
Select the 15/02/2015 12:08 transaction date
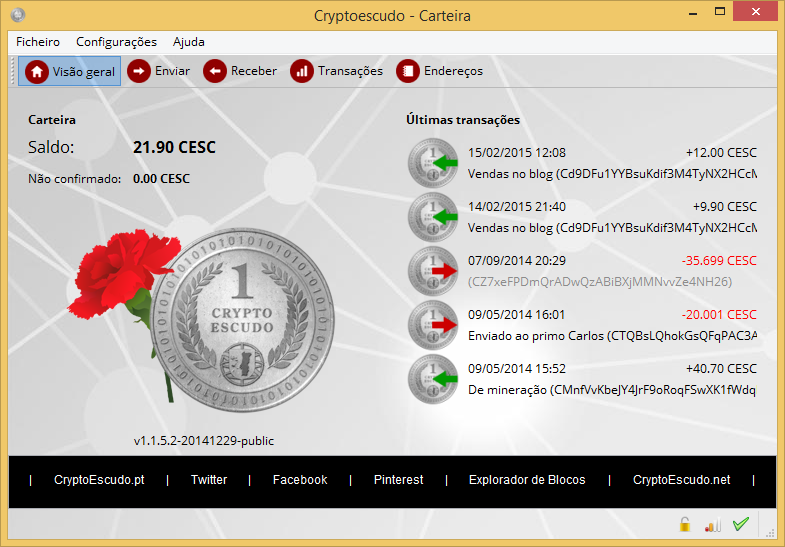coord(517,153)
